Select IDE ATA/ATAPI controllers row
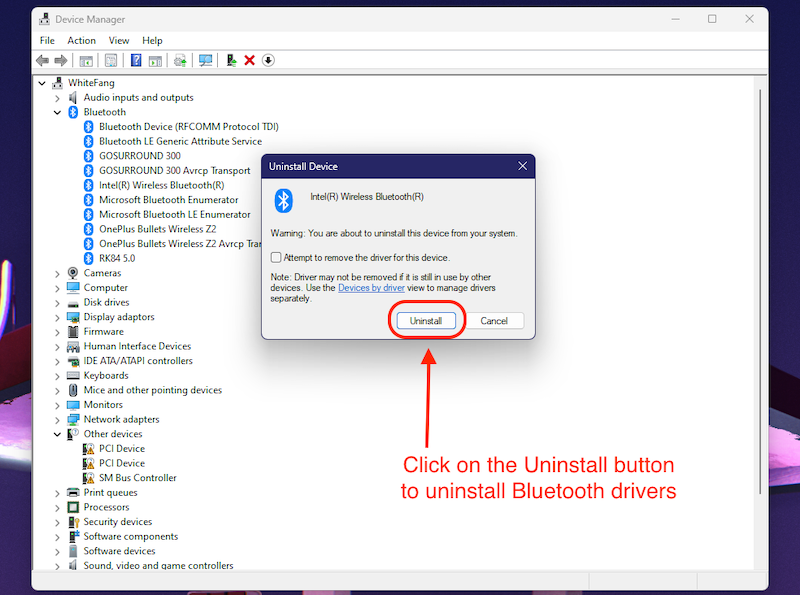 pyautogui.click(x=138, y=361)
